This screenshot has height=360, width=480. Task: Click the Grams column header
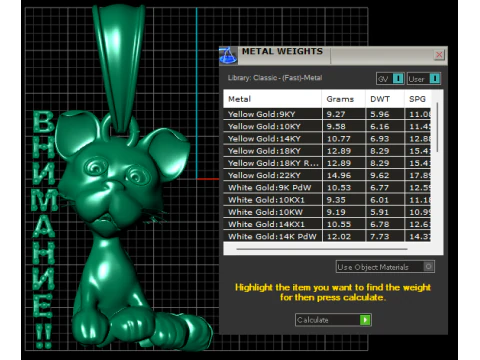point(343,99)
